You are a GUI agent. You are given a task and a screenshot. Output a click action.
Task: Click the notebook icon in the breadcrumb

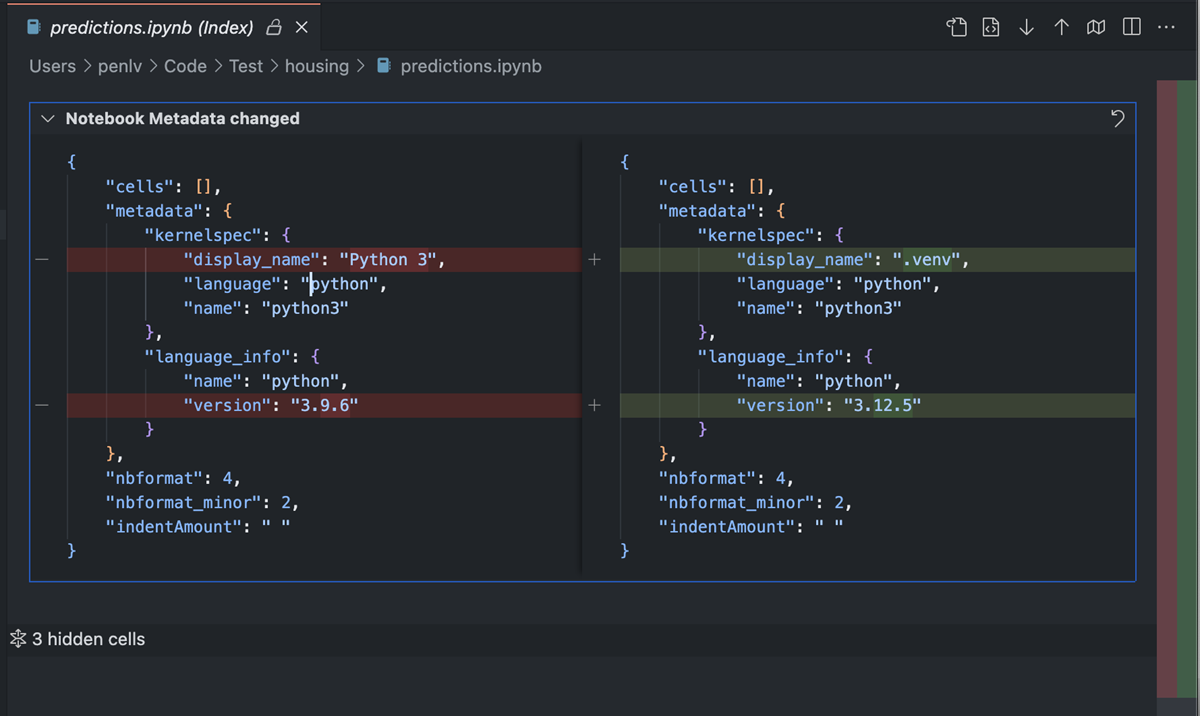[x=383, y=66]
